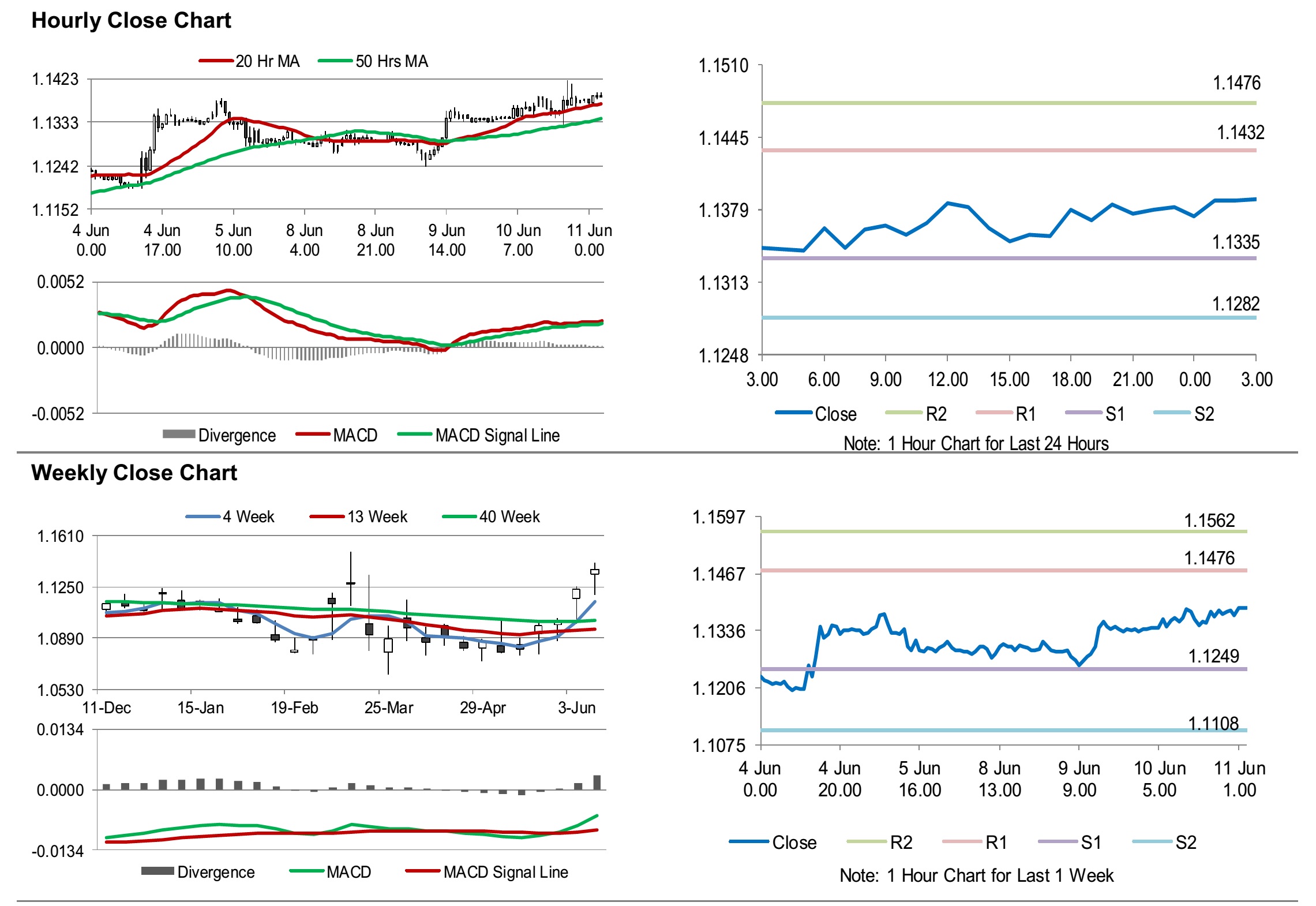This screenshot has width=1316, height=906.
Task: Click the Hourly Close Chart heading
Action: click(131, 20)
